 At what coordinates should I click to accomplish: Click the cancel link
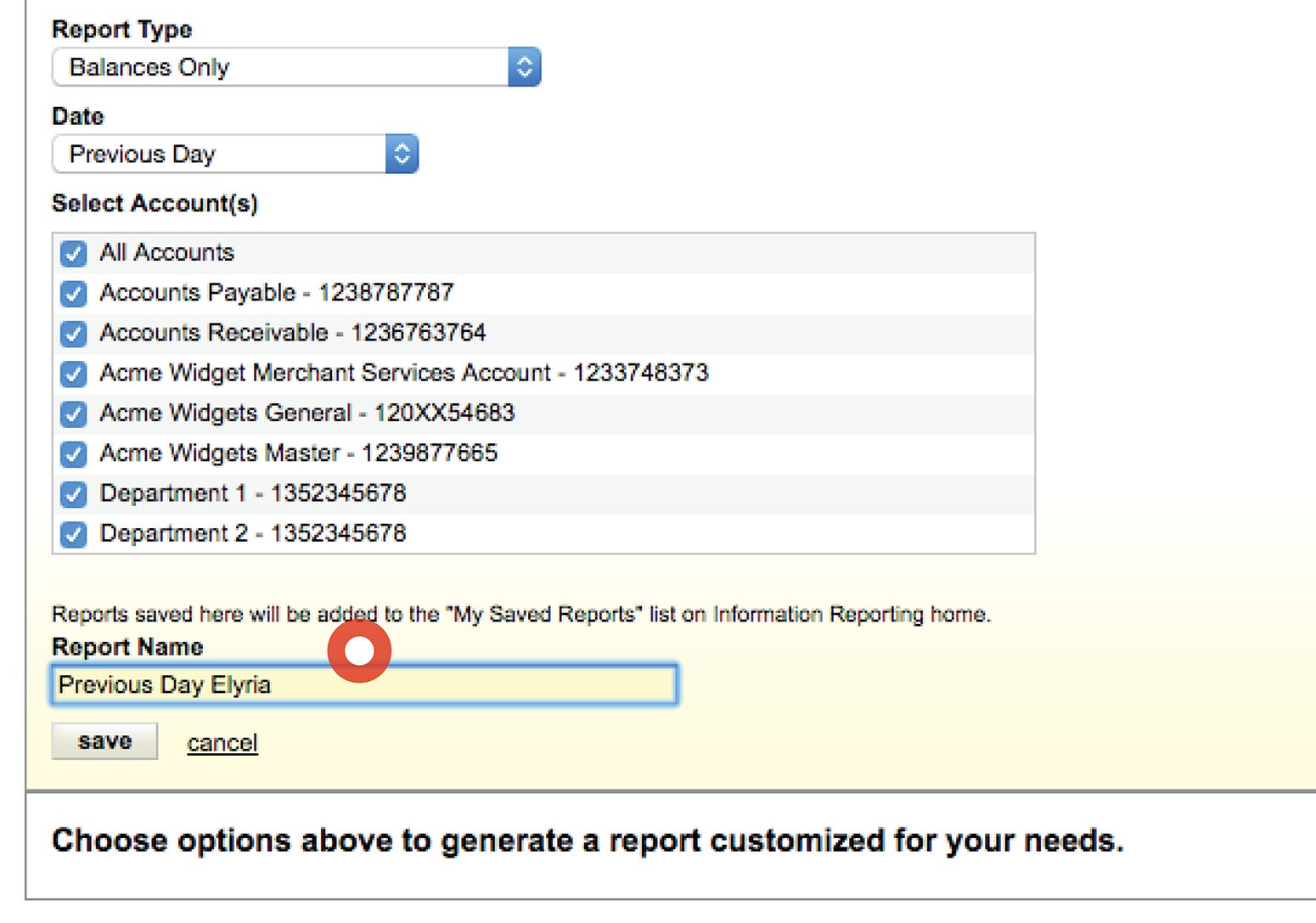(222, 743)
